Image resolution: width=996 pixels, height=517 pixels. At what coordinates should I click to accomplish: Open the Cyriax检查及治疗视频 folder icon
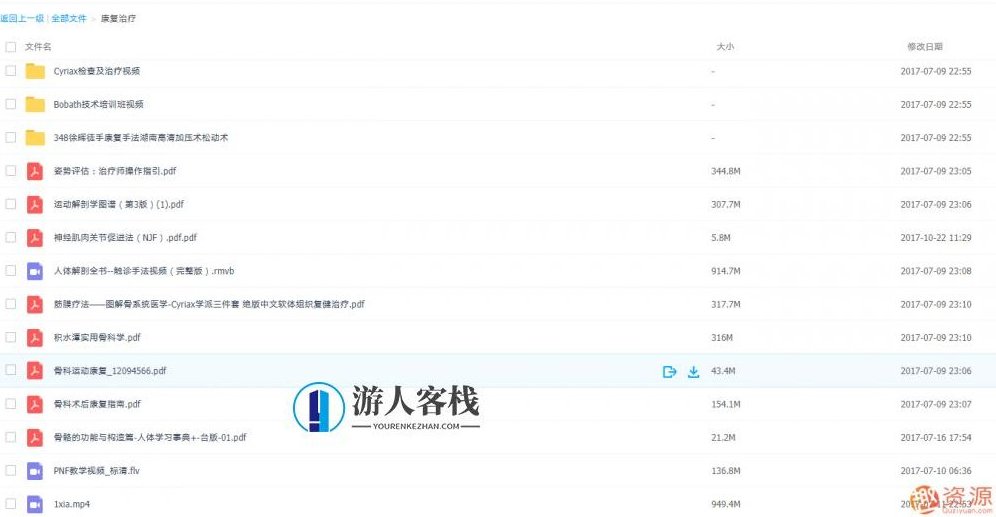pos(35,71)
